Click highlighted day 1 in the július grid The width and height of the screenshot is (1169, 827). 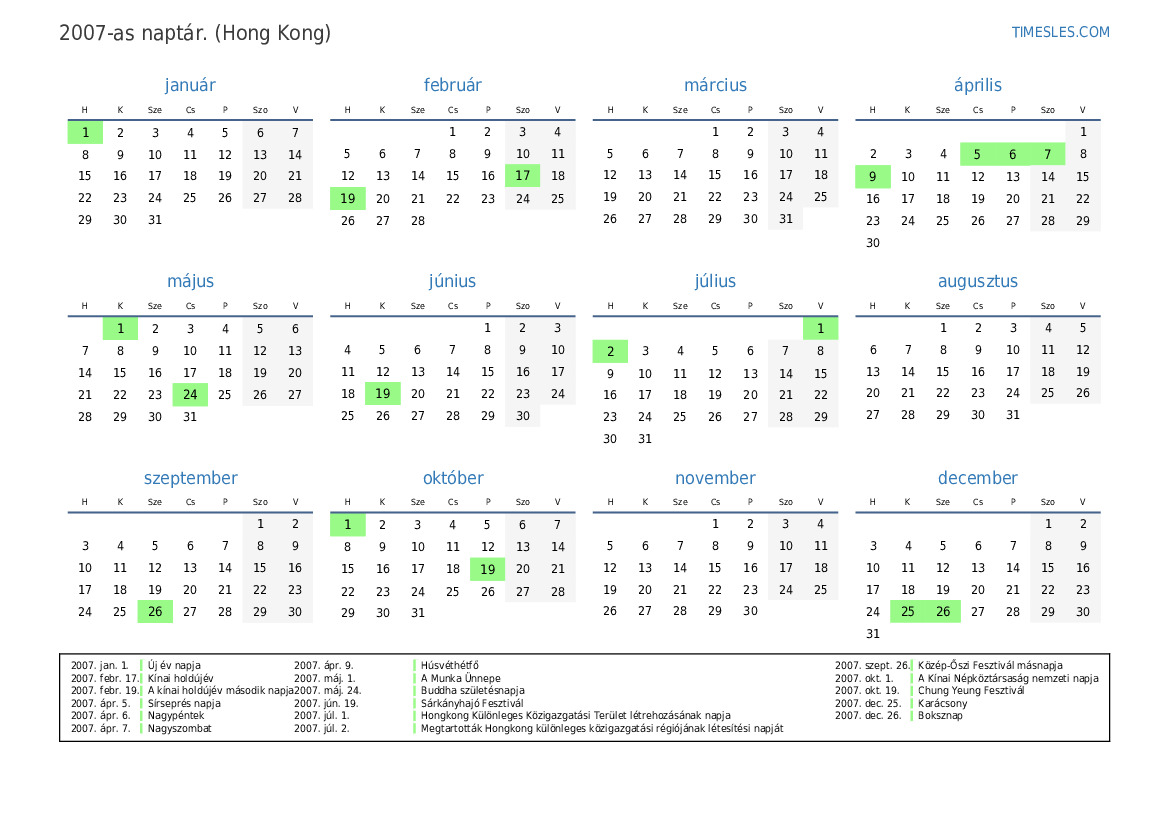click(820, 329)
